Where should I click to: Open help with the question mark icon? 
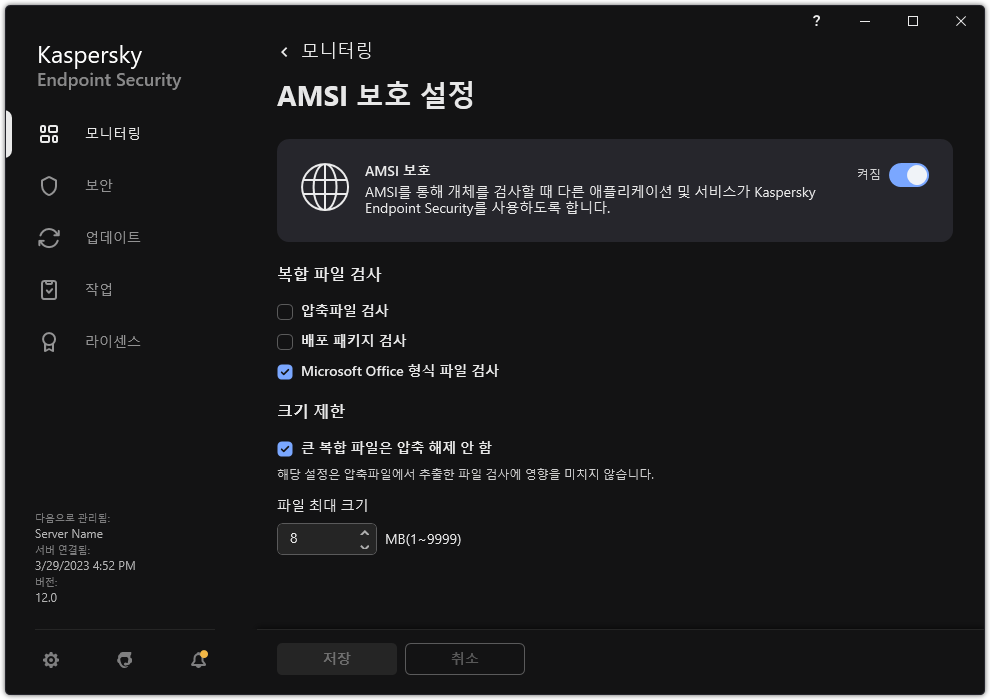tap(815, 20)
